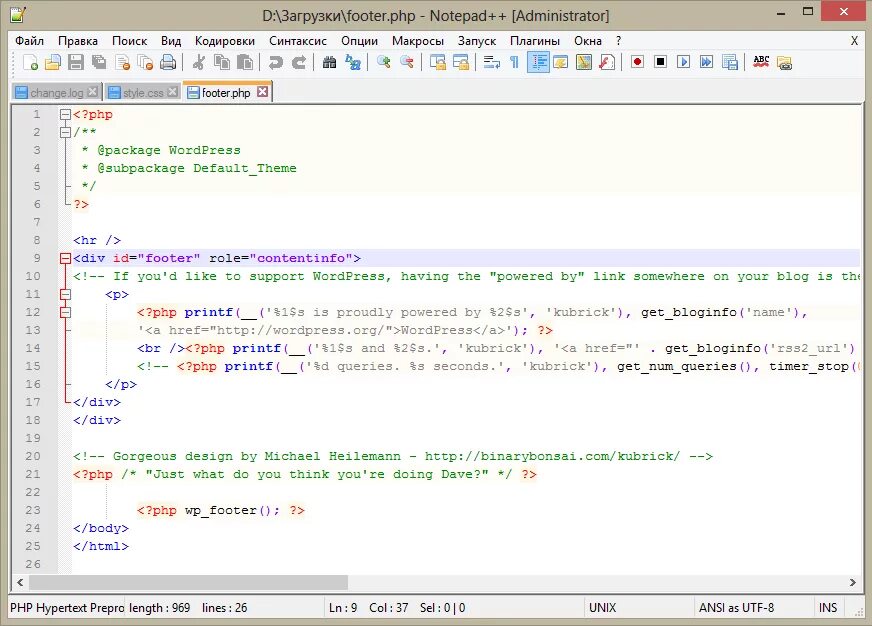Open the Поиск menu

(x=129, y=41)
